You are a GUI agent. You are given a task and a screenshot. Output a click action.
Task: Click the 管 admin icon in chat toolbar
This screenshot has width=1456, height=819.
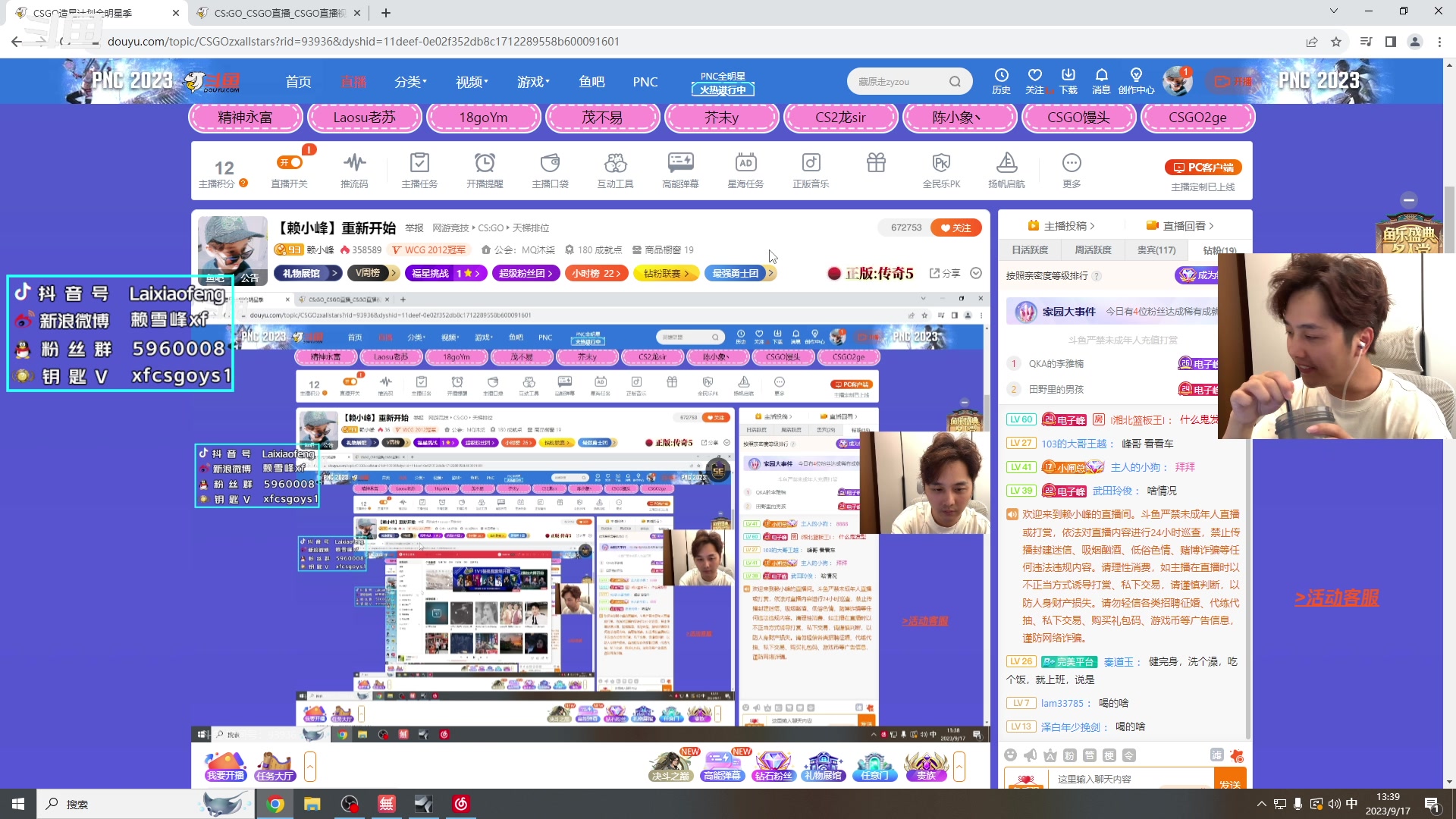1089,755
